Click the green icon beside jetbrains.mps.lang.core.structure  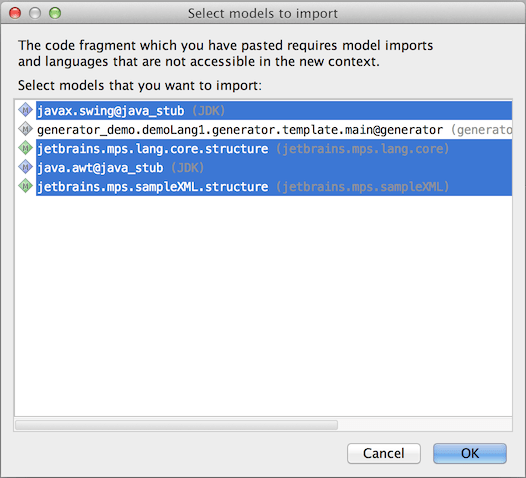[x=25, y=148]
